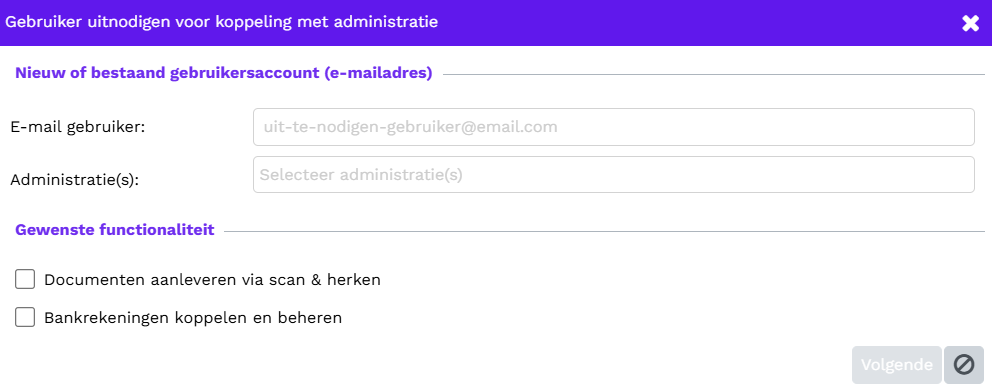This screenshot has width=992, height=389.
Task: Click the circle-slash cancel icon
Action: coord(964,365)
